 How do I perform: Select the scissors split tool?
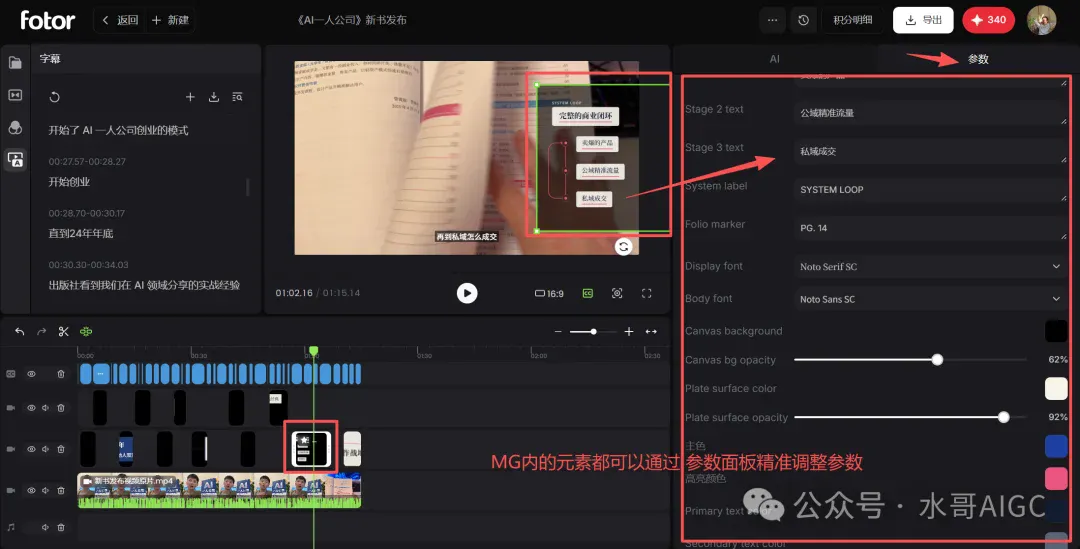63,331
